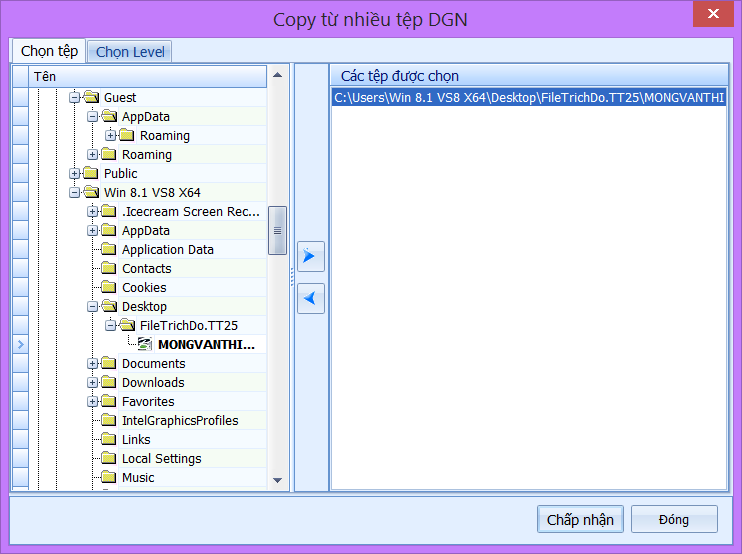Click the left arrow to remove selected file
Image resolution: width=742 pixels, height=554 pixels.
coord(311,298)
